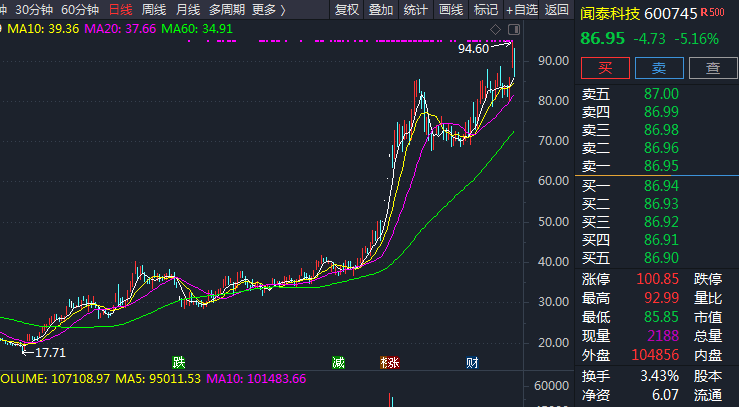Click 买三 price 86.92
Image resolution: width=739 pixels, height=407 pixels.
click(x=661, y=221)
